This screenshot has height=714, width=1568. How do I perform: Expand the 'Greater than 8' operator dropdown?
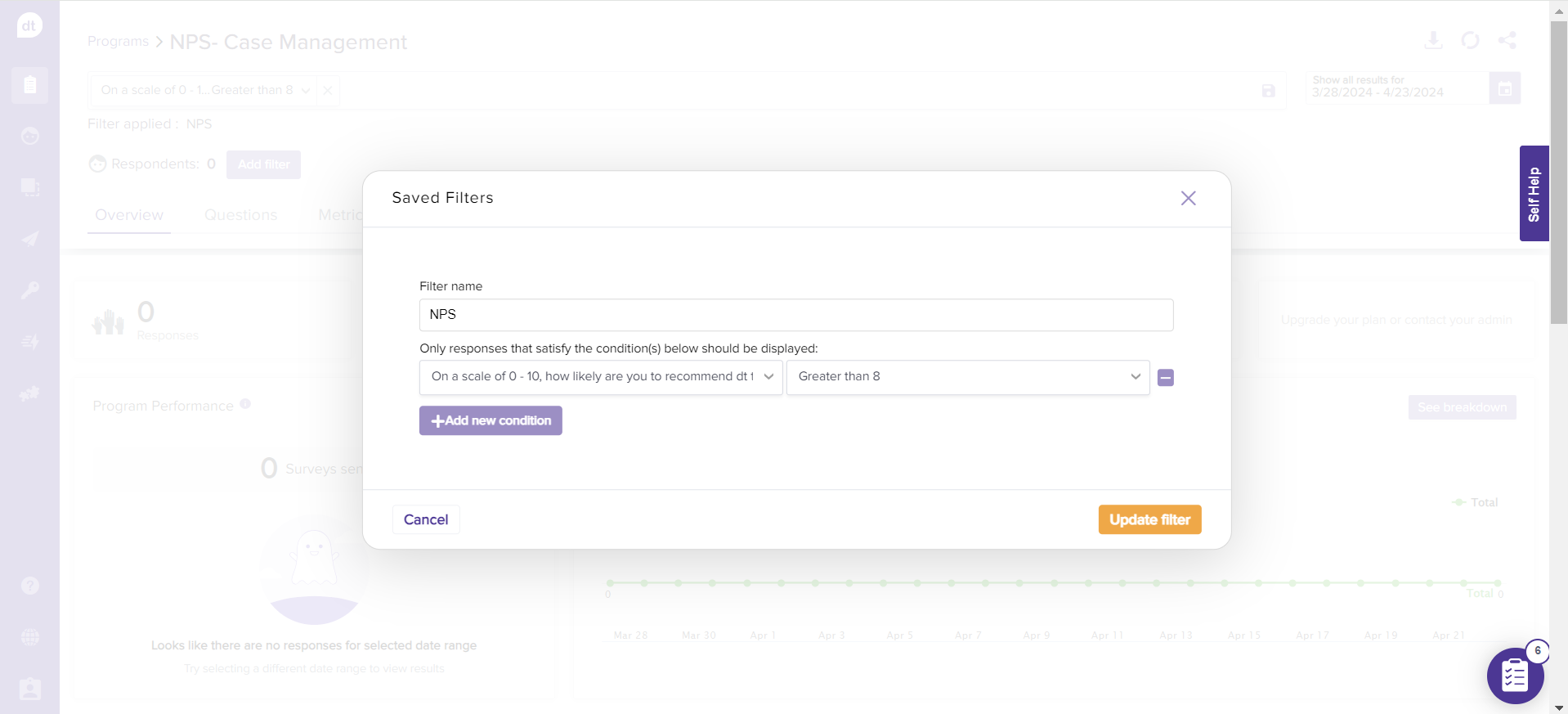tap(967, 377)
